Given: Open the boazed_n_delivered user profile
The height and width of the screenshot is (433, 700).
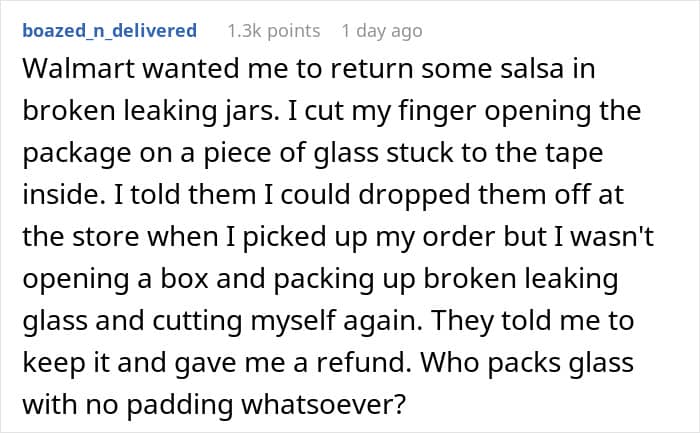Looking at the screenshot, I should click(108, 31).
